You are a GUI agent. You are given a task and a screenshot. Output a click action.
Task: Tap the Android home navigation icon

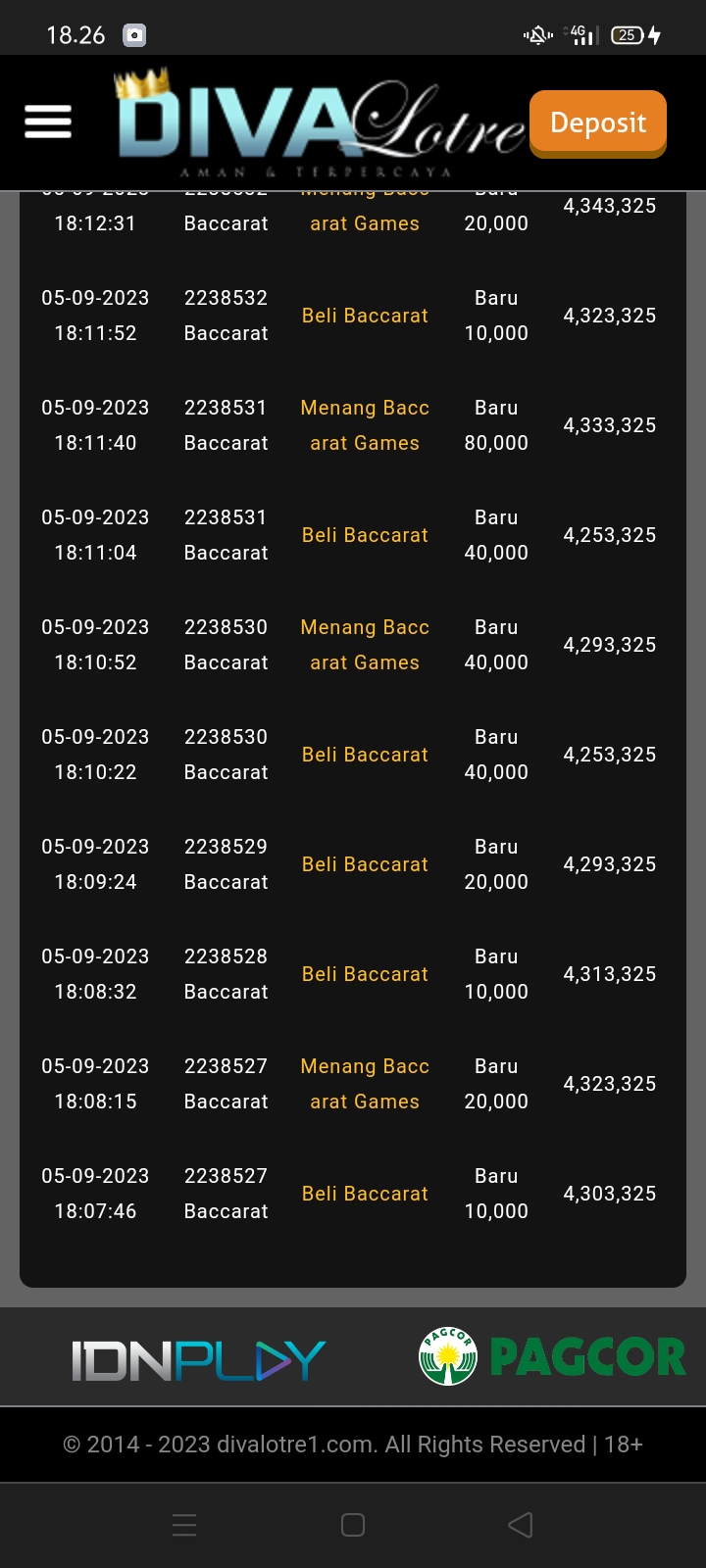pyautogui.click(x=353, y=1525)
